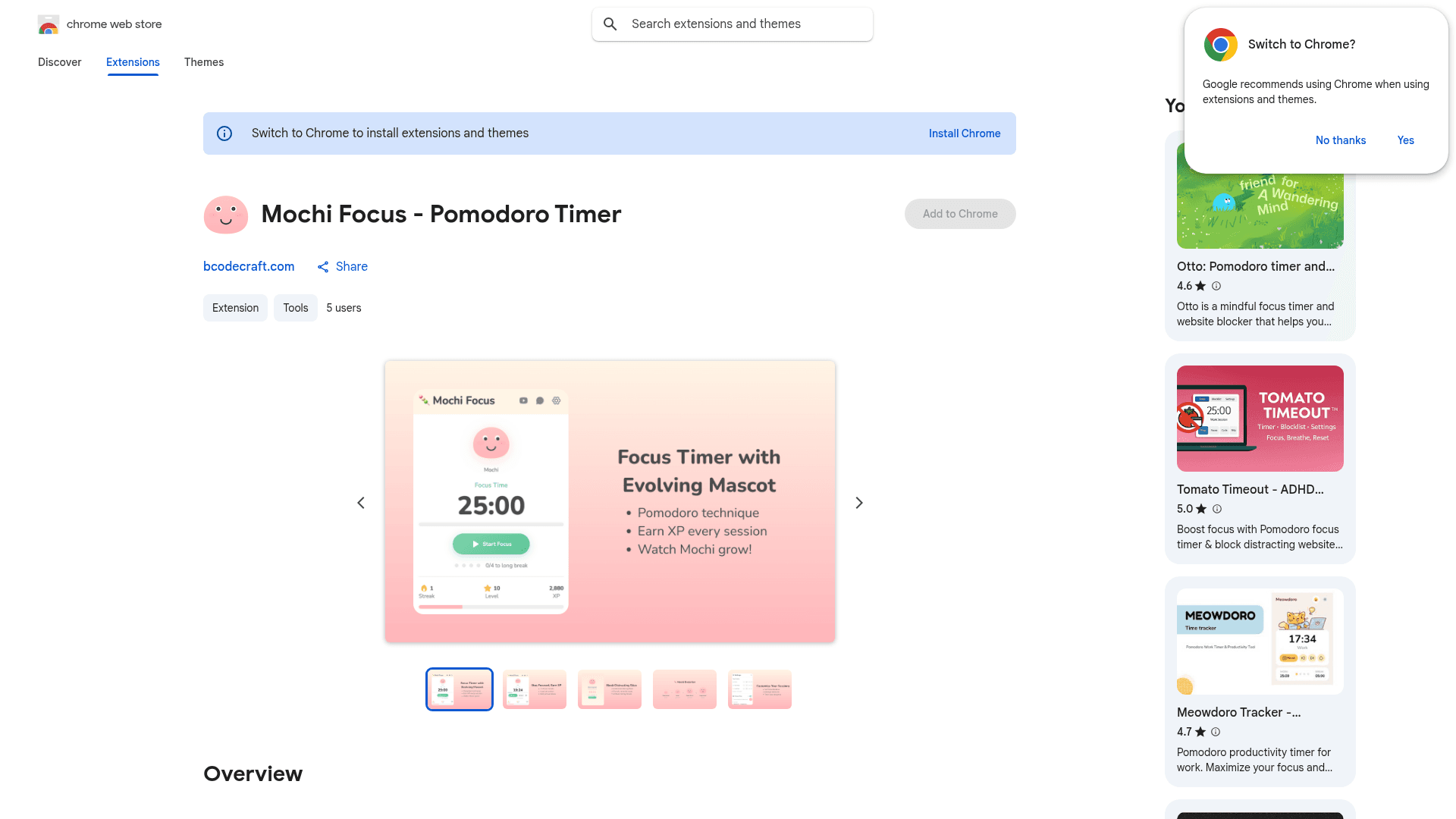This screenshot has width=1456, height=819.
Task: Open the Discover section
Action: pos(59,62)
